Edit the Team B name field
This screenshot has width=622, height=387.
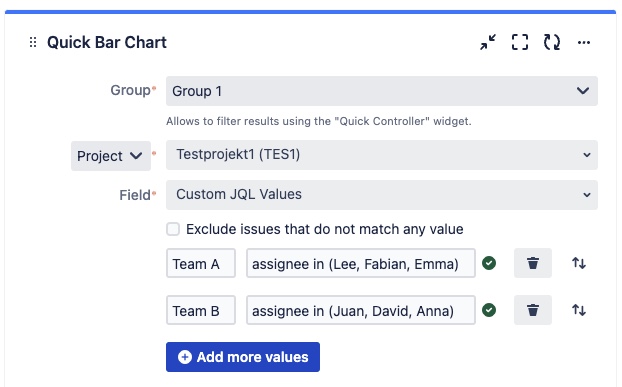(x=201, y=310)
